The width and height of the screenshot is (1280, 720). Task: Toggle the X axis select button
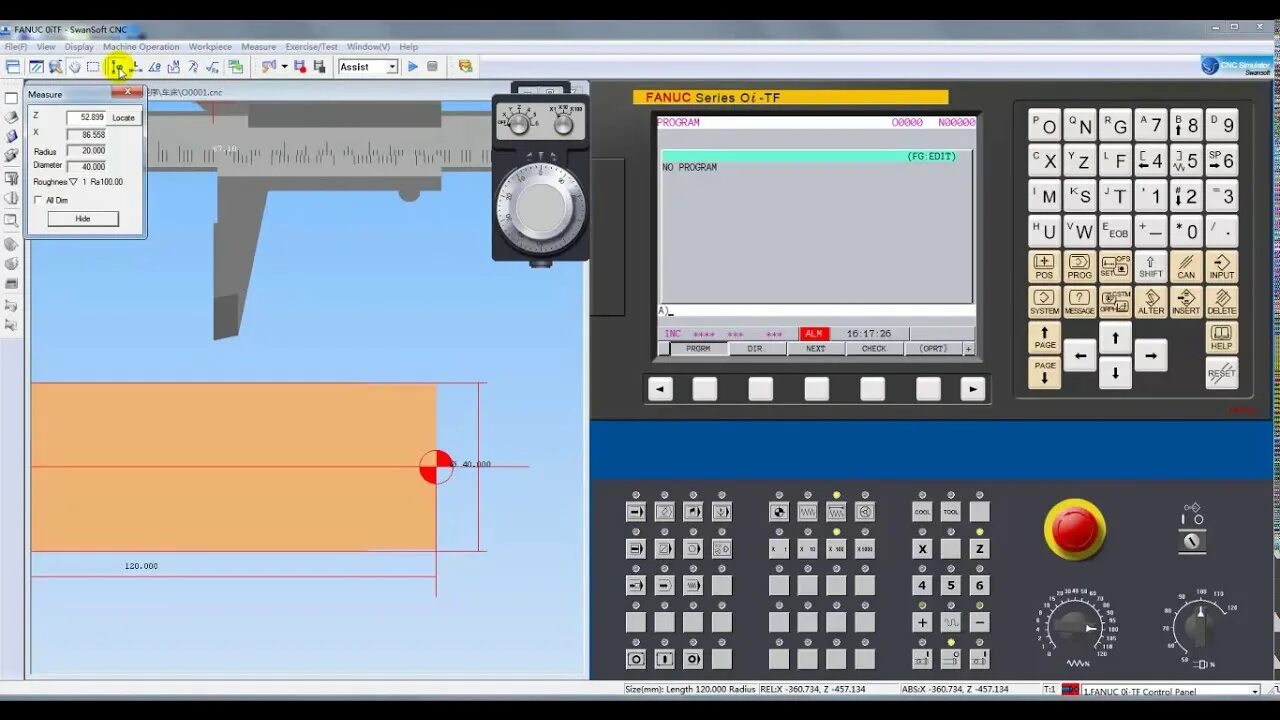point(922,549)
